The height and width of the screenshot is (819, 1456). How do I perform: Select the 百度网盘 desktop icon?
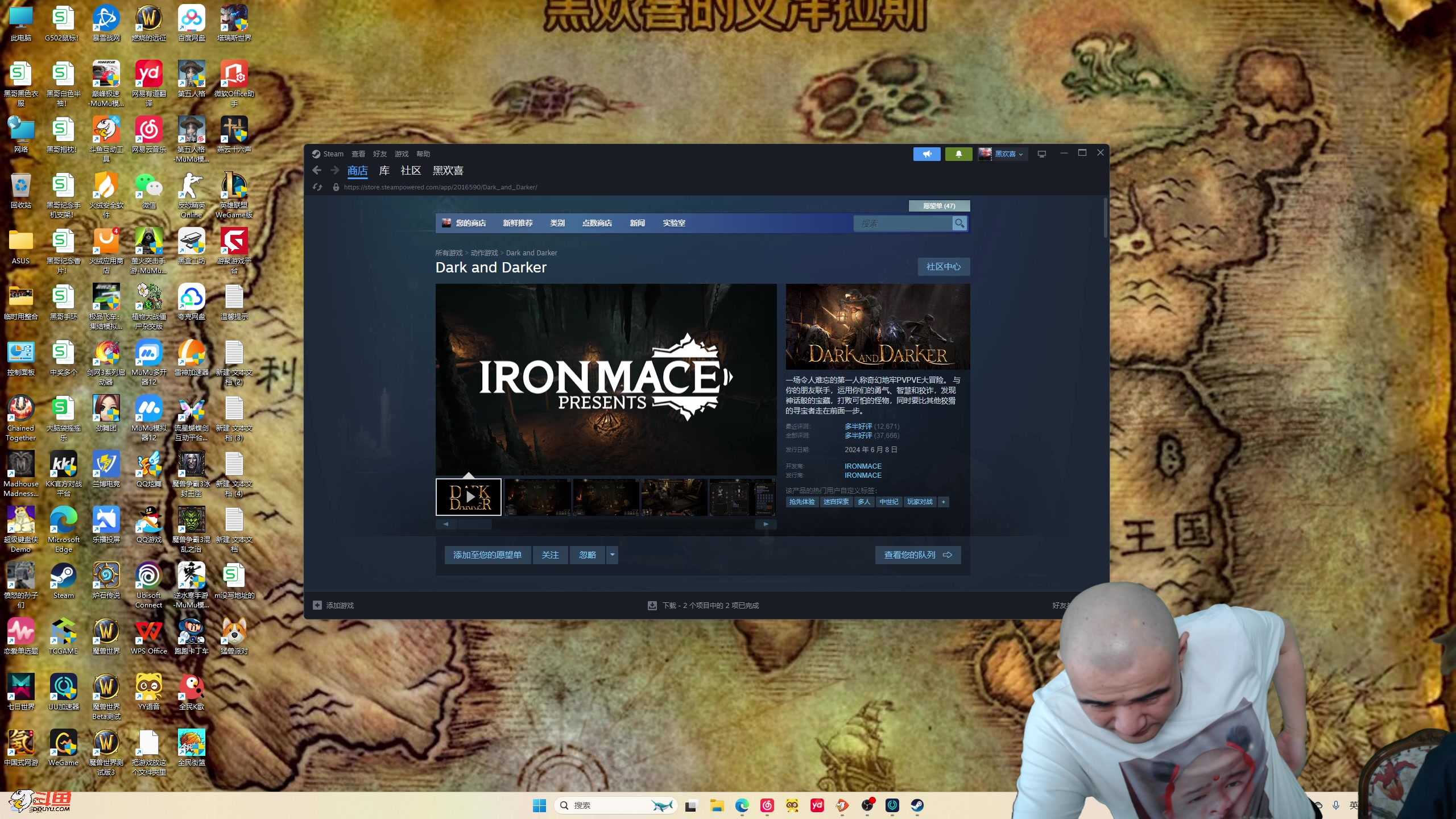tap(191, 23)
